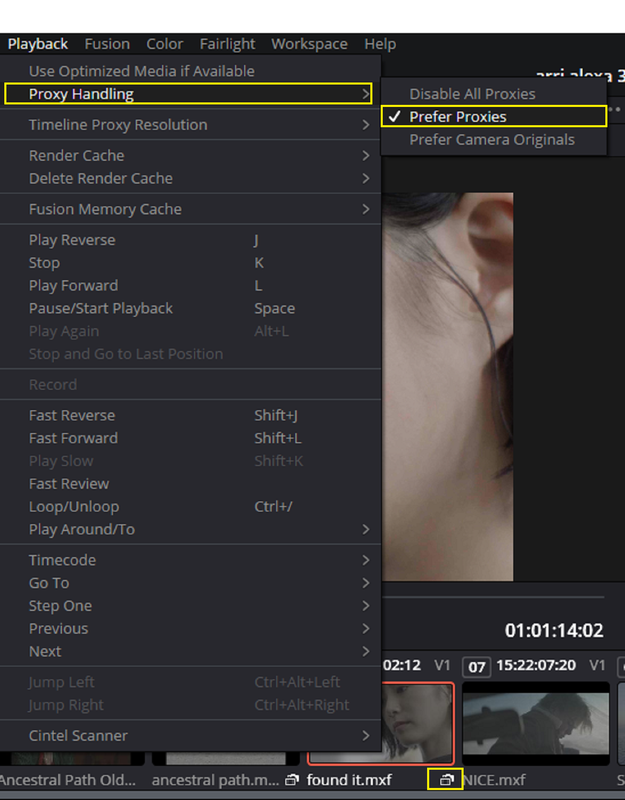Click the viewer image of the face

pyautogui.click(x=447, y=386)
